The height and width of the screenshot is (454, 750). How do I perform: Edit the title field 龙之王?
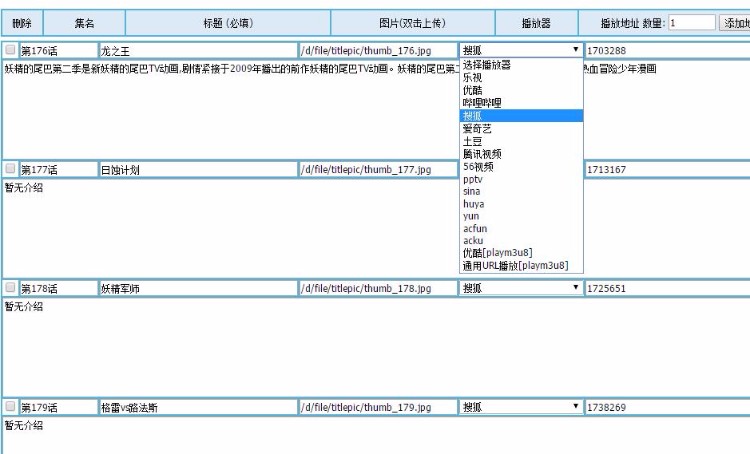coord(198,50)
